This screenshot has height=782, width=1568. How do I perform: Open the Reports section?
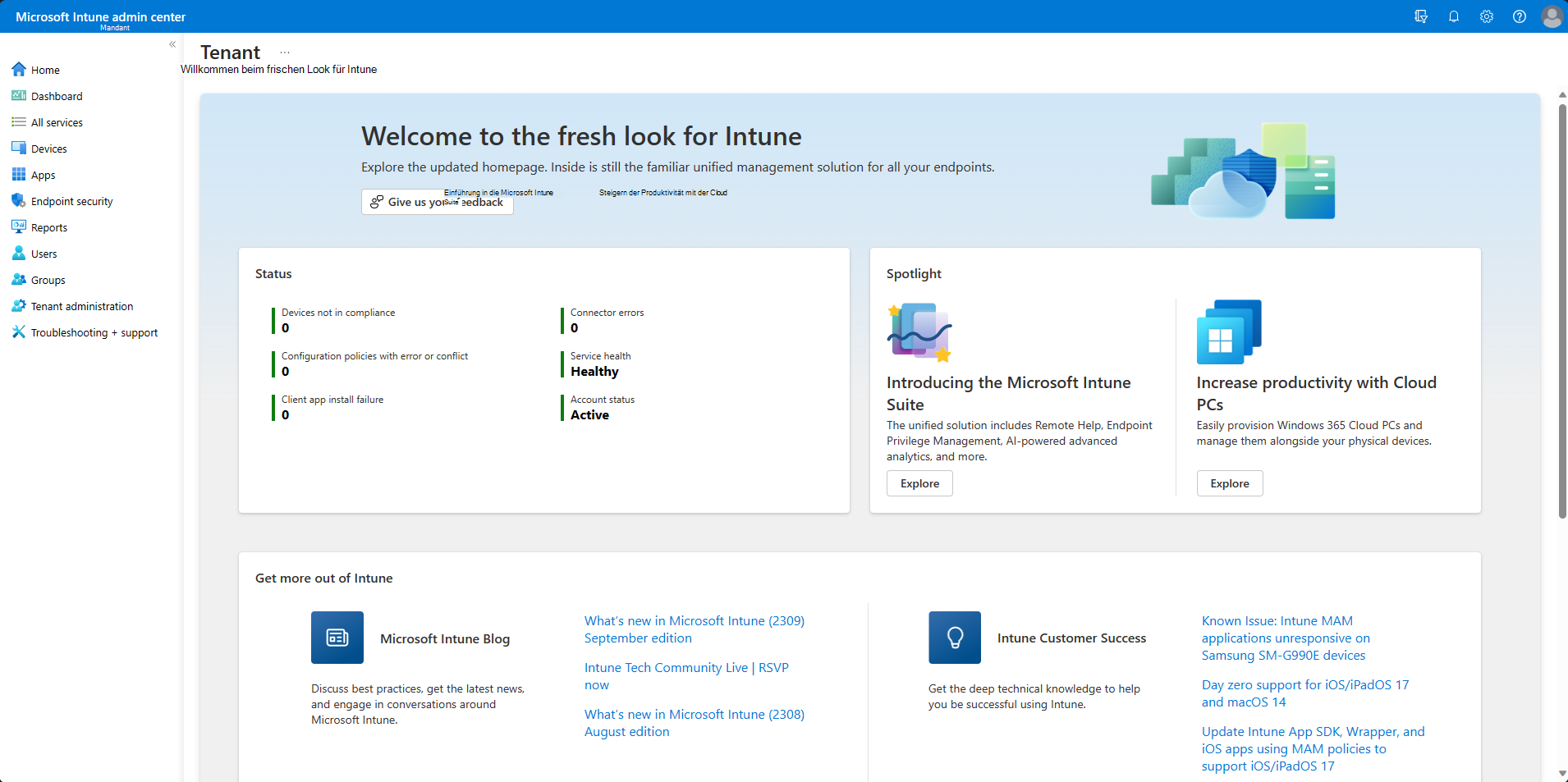click(49, 227)
